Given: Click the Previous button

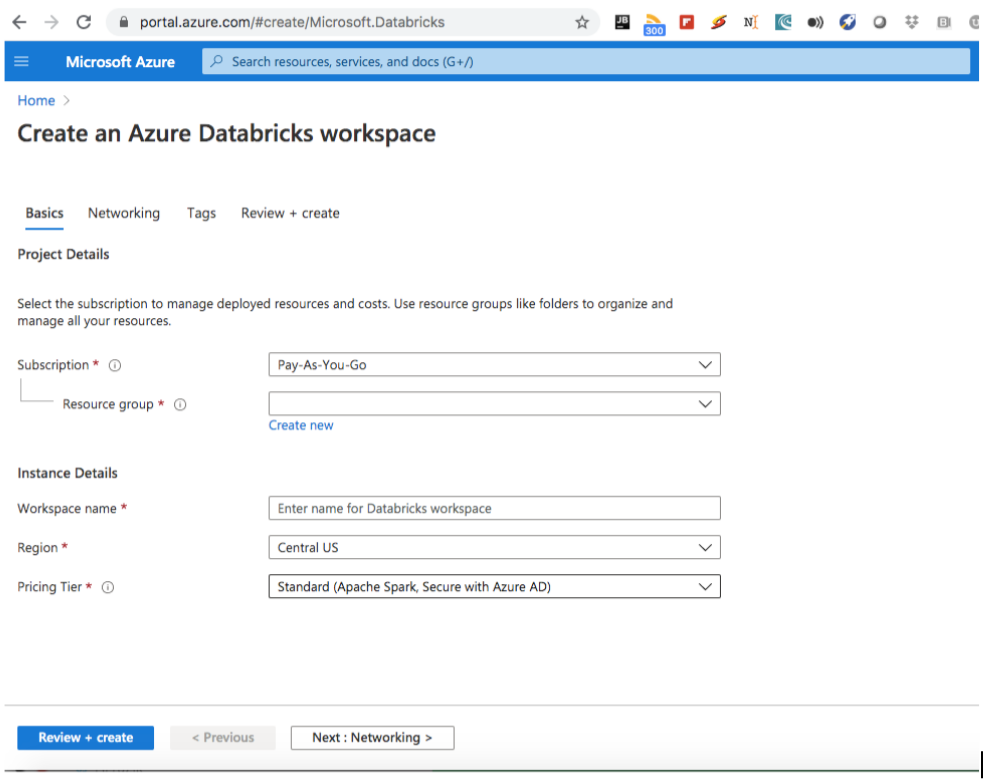Looking at the screenshot, I should click(223, 737).
